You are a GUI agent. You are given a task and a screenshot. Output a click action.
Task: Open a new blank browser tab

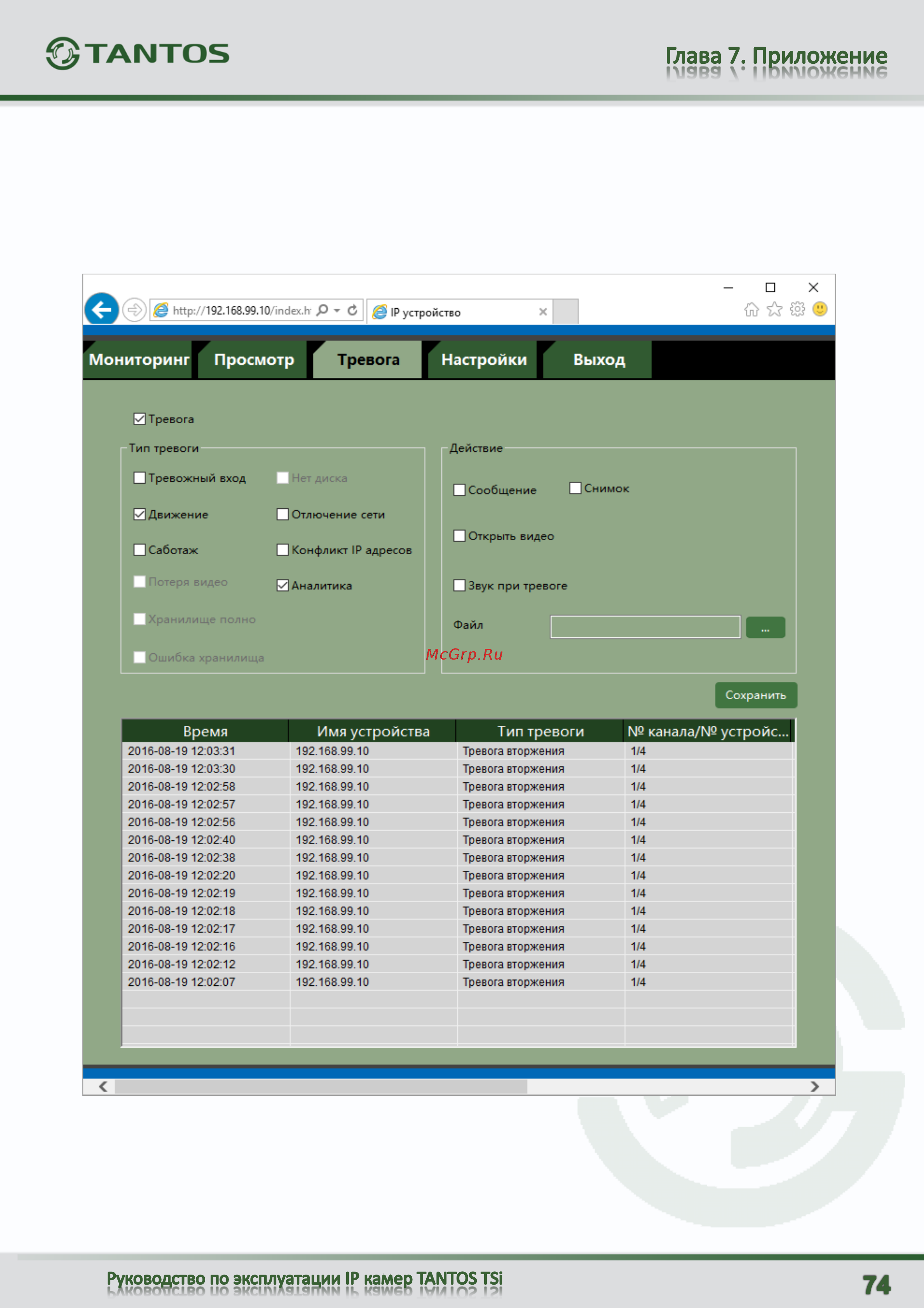pyautogui.click(x=565, y=311)
